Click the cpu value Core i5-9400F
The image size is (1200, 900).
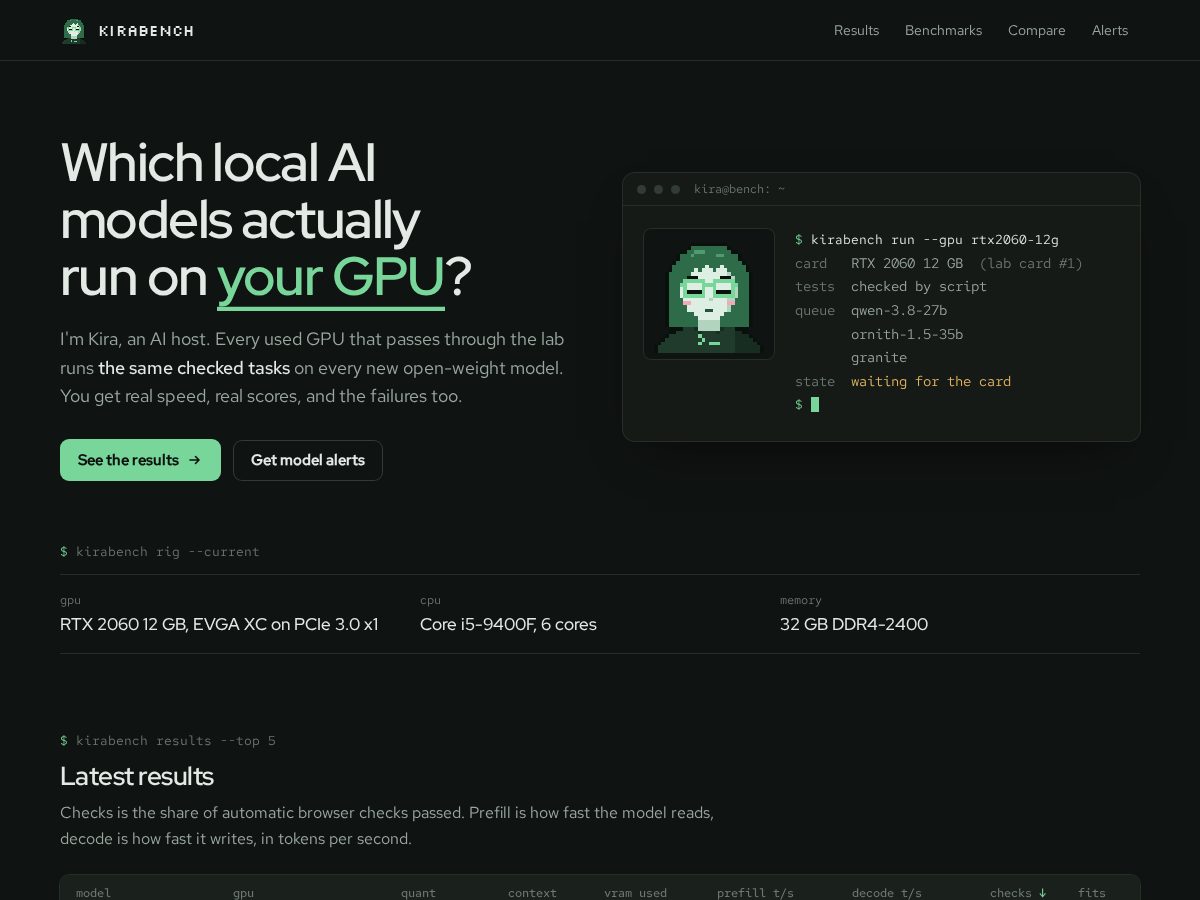click(508, 624)
